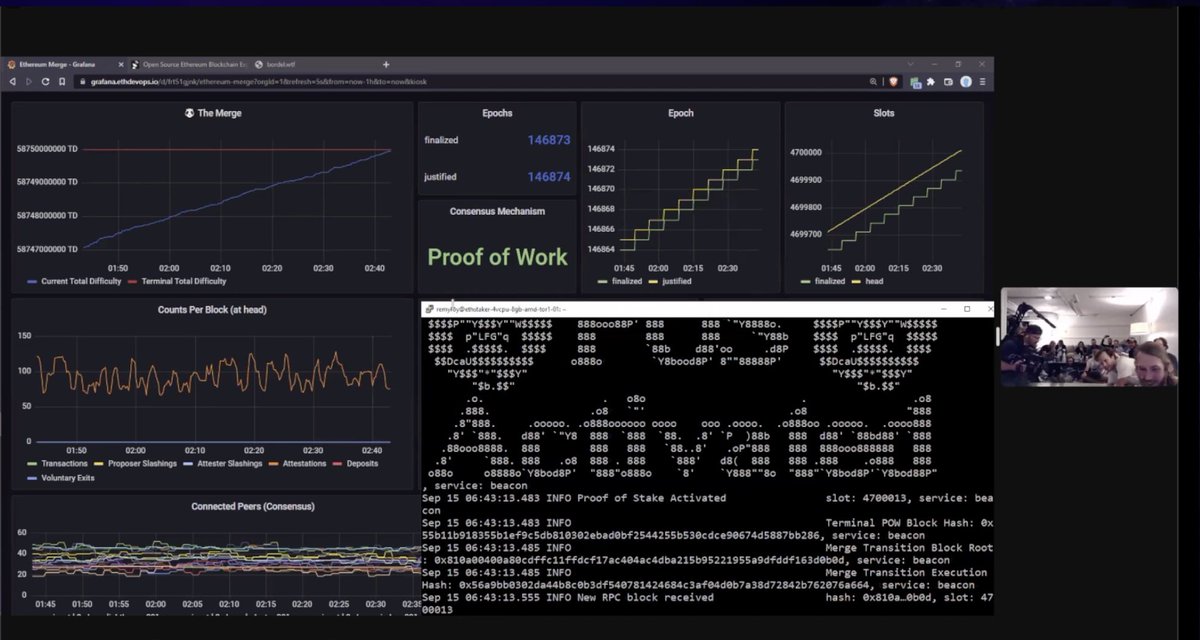Open the Consensus Mechanism panel title menu
Screen dimensions: 1200x640
tap(497, 211)
